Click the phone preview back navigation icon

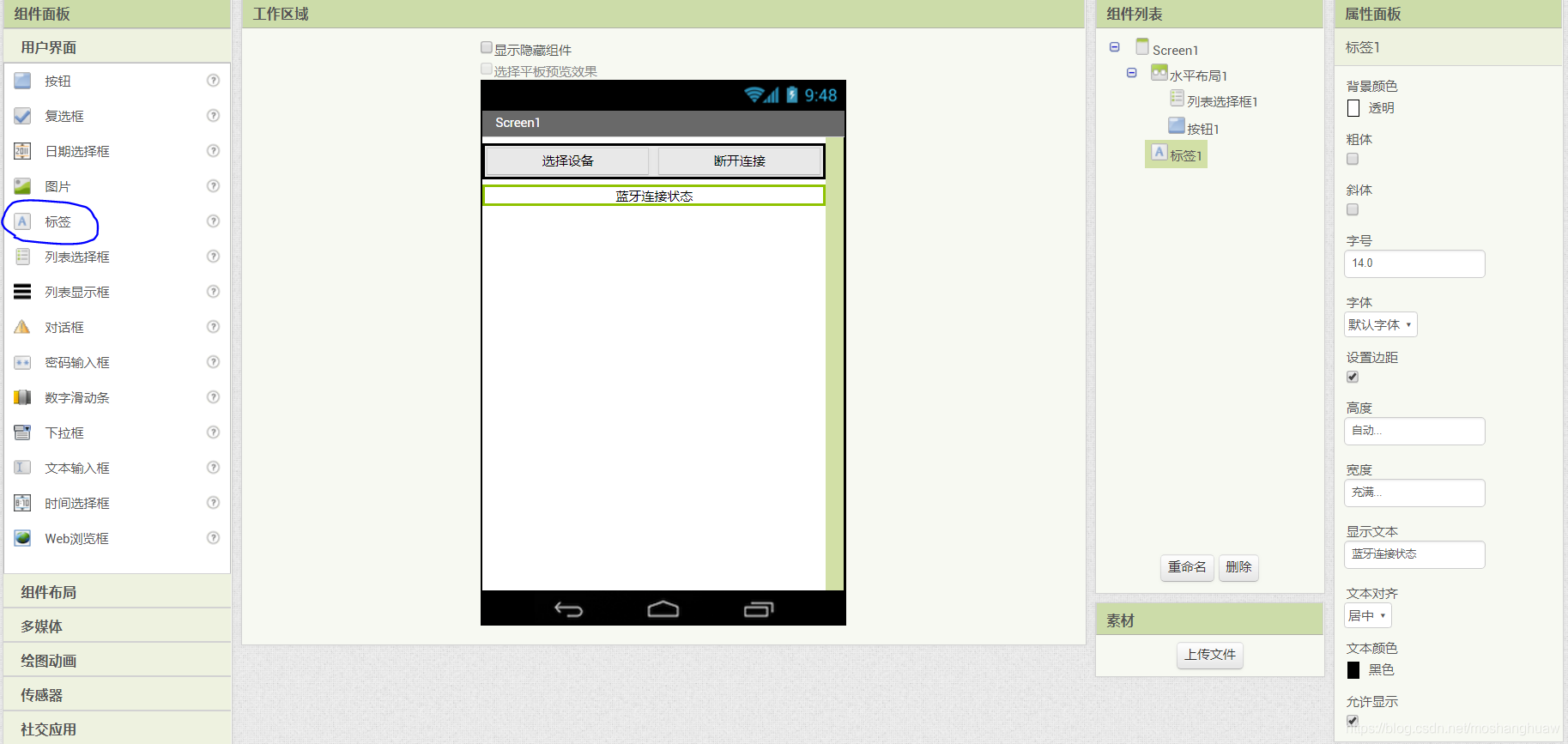click(x=568, y=609)
